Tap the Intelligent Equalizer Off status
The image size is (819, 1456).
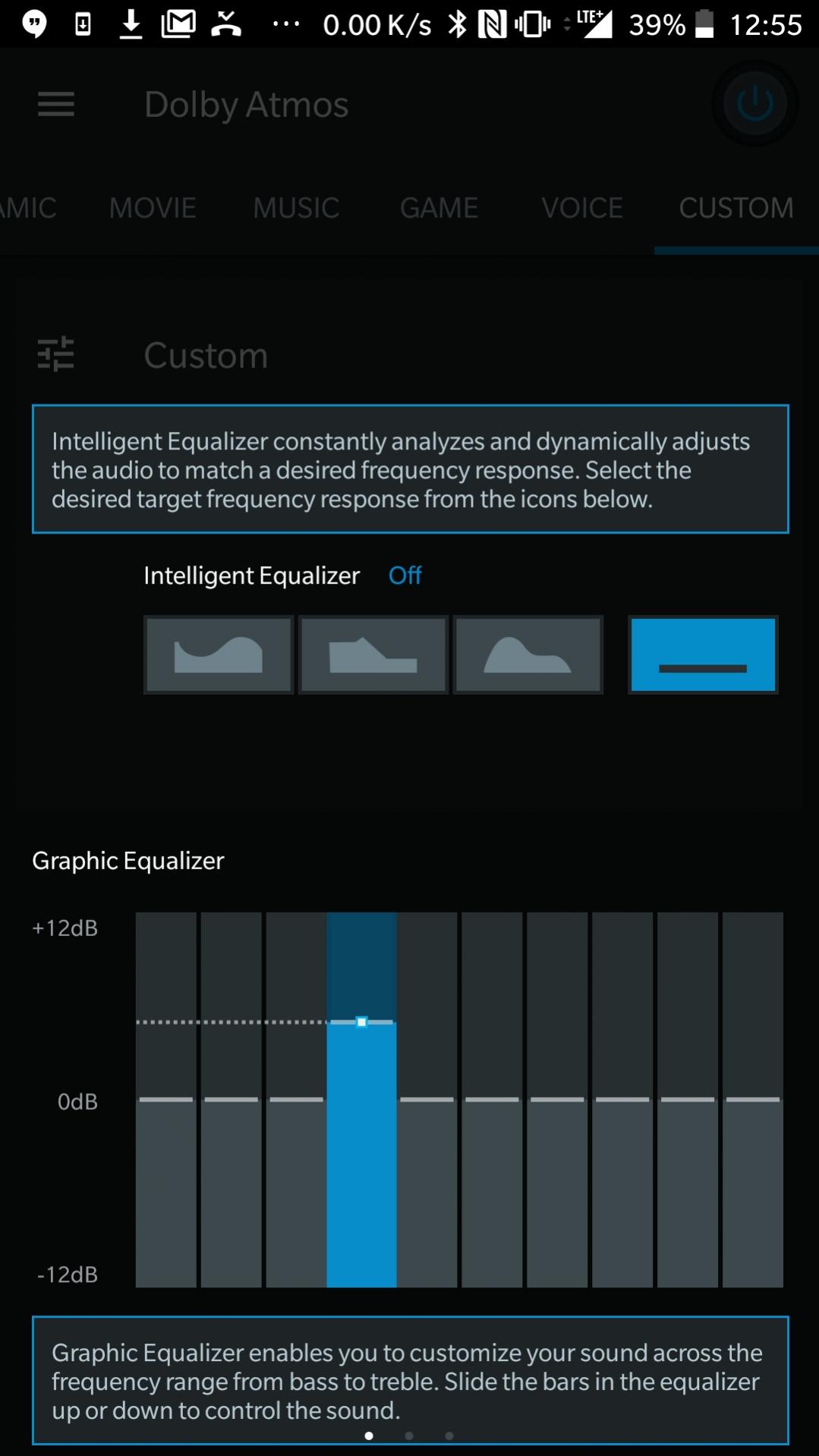[x=405, y=575]
